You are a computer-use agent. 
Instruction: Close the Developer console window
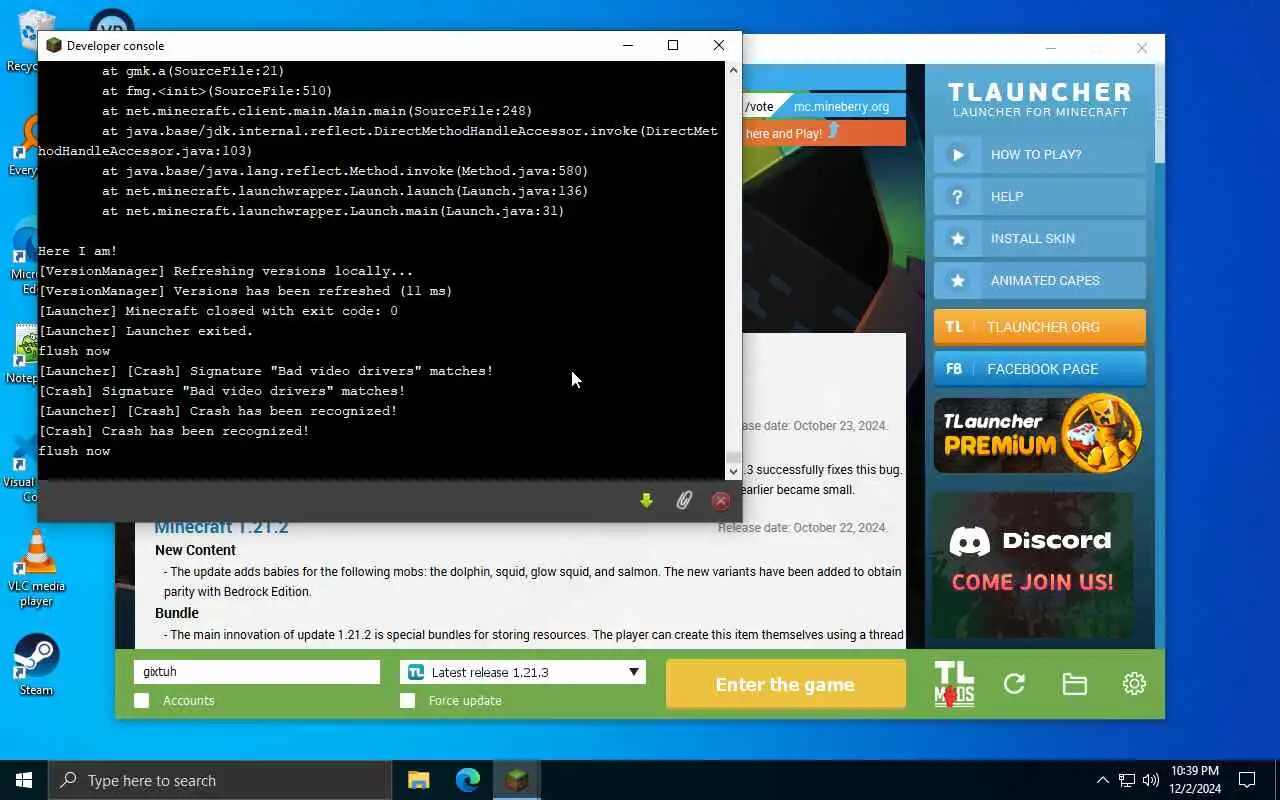click(718, 45)
